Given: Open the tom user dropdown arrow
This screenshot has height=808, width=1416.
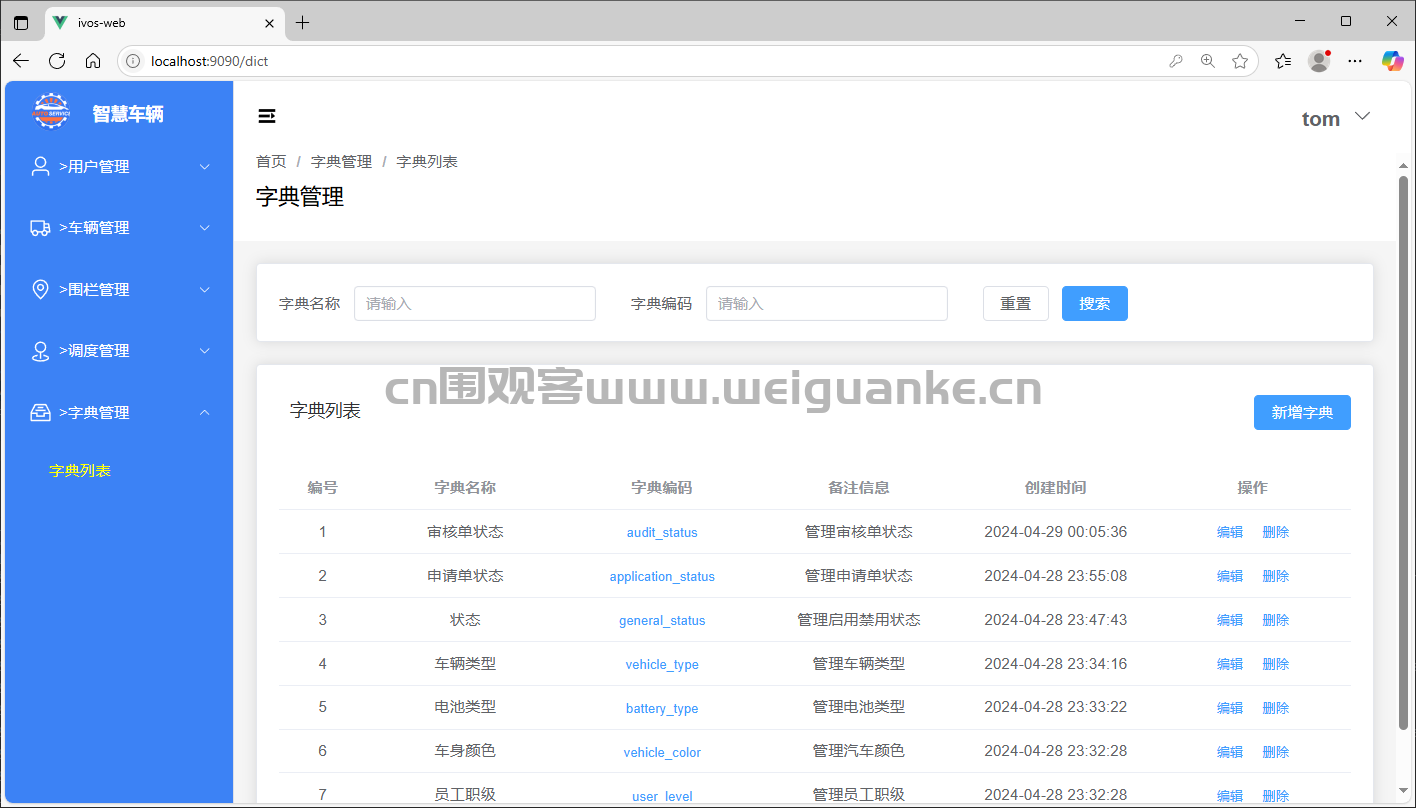Looking at the screenshot, I should coord(1362,117).
